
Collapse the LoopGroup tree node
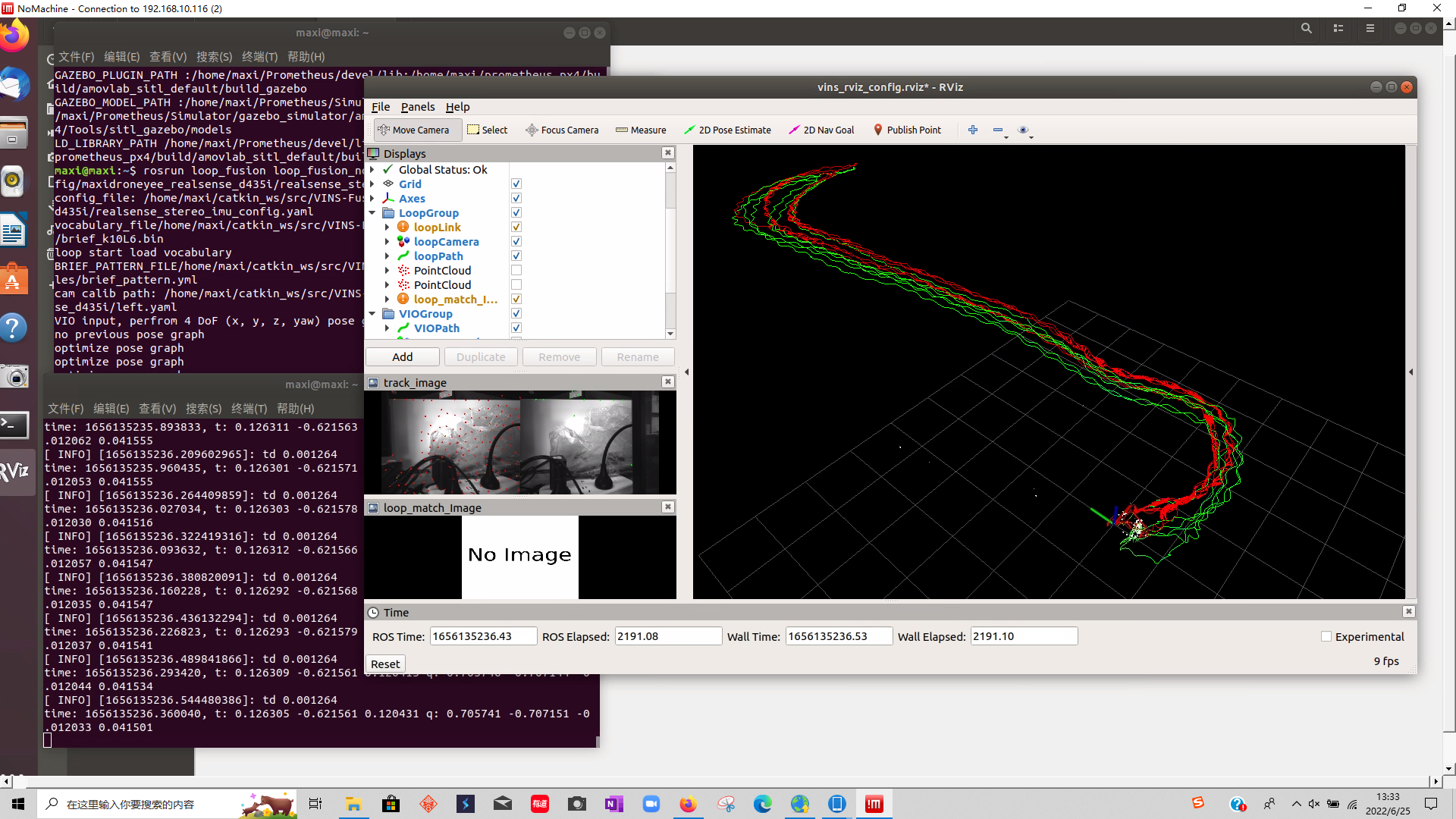[x=372, y=213]
